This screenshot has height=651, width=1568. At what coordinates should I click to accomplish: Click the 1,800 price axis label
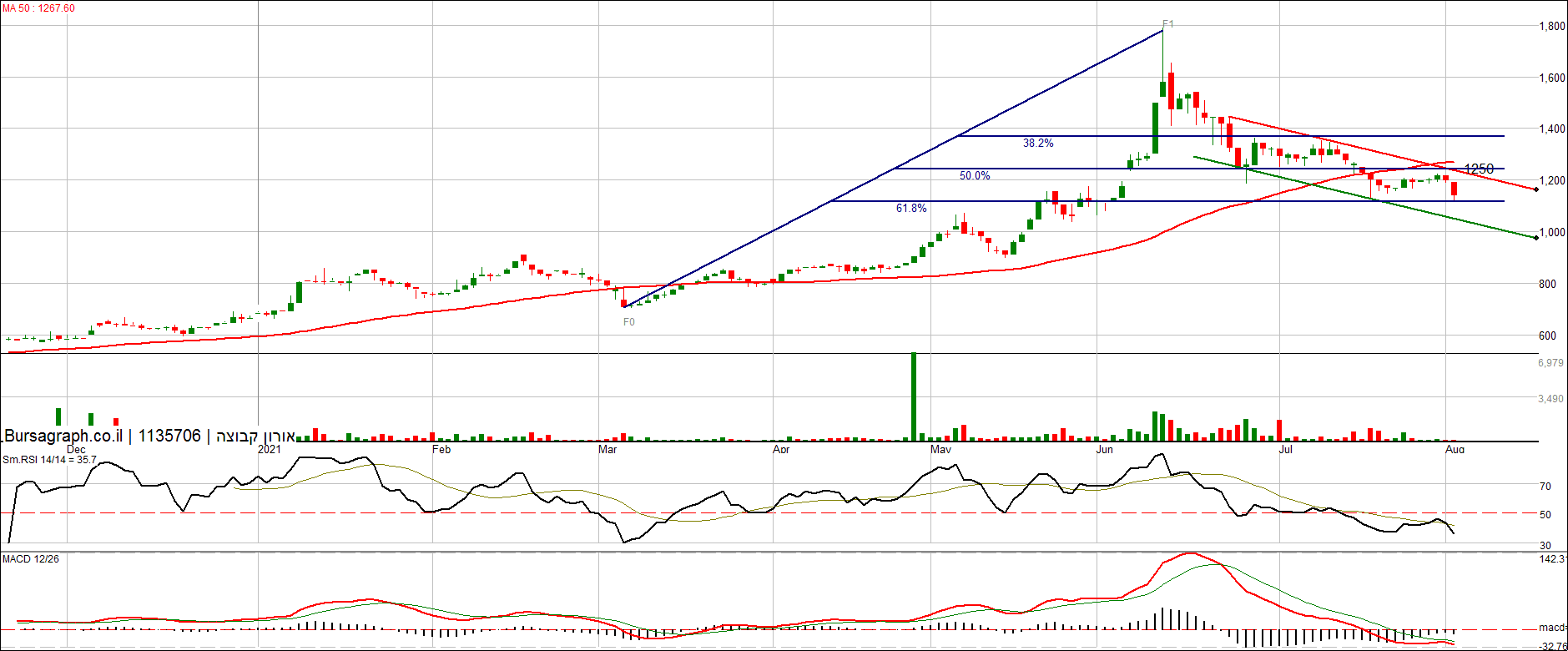[x=1552, y=27]
